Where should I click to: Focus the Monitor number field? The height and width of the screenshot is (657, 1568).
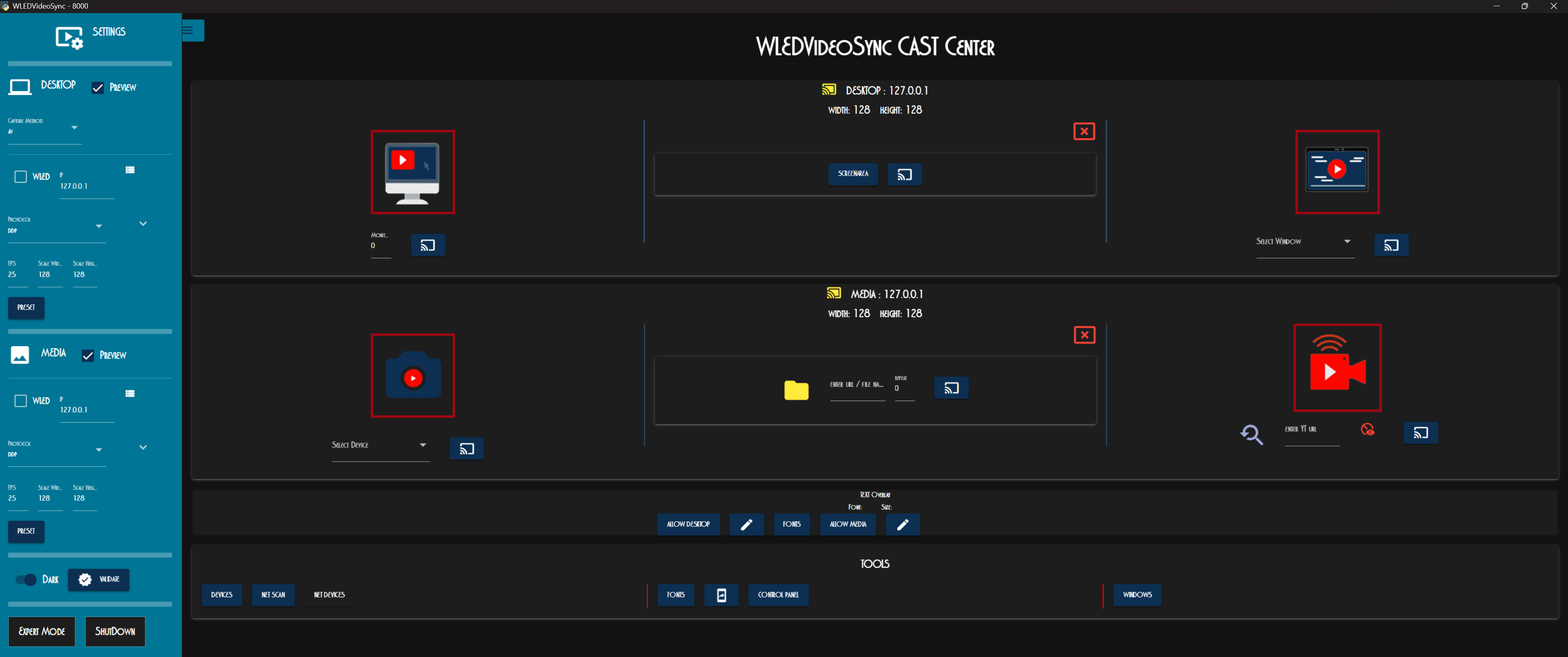pyautogui.click(x=381, y=245)
